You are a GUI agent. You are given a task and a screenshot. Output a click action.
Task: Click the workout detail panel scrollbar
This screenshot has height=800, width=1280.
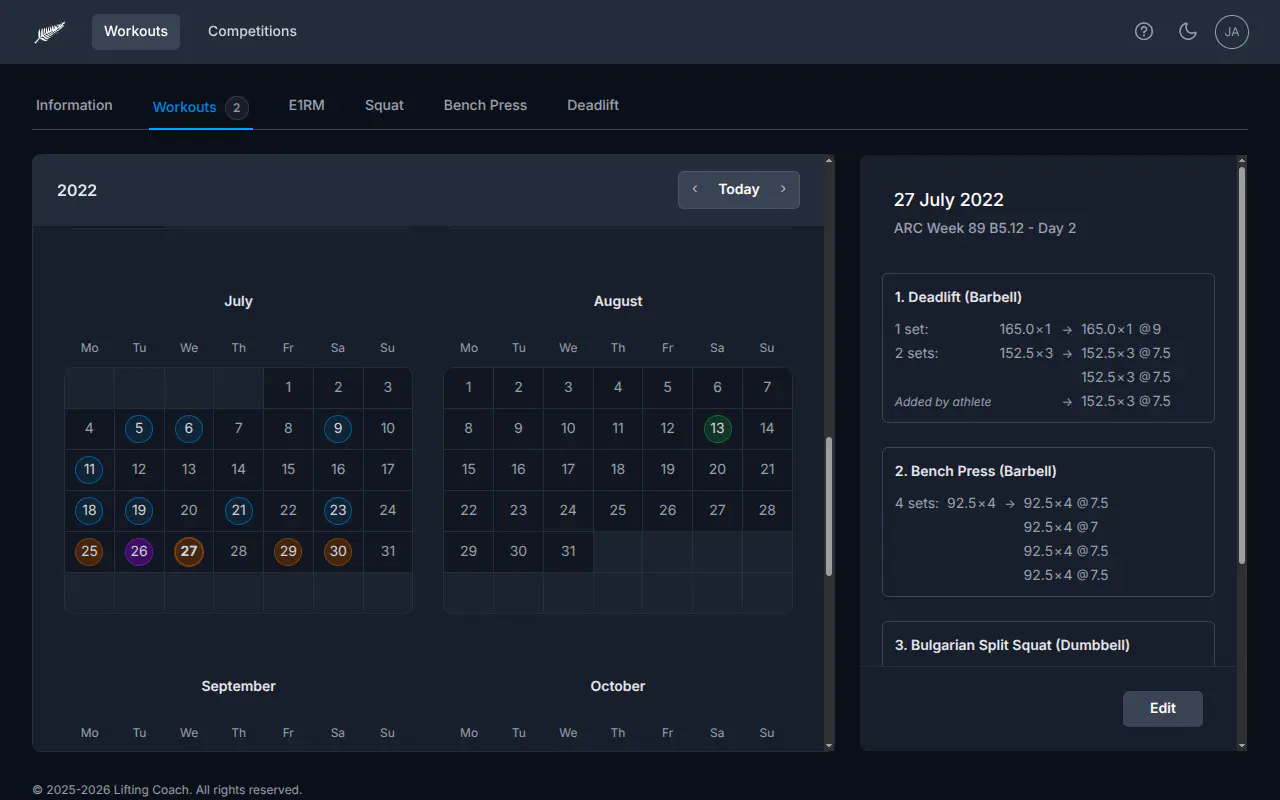[x=1242, y=365]
